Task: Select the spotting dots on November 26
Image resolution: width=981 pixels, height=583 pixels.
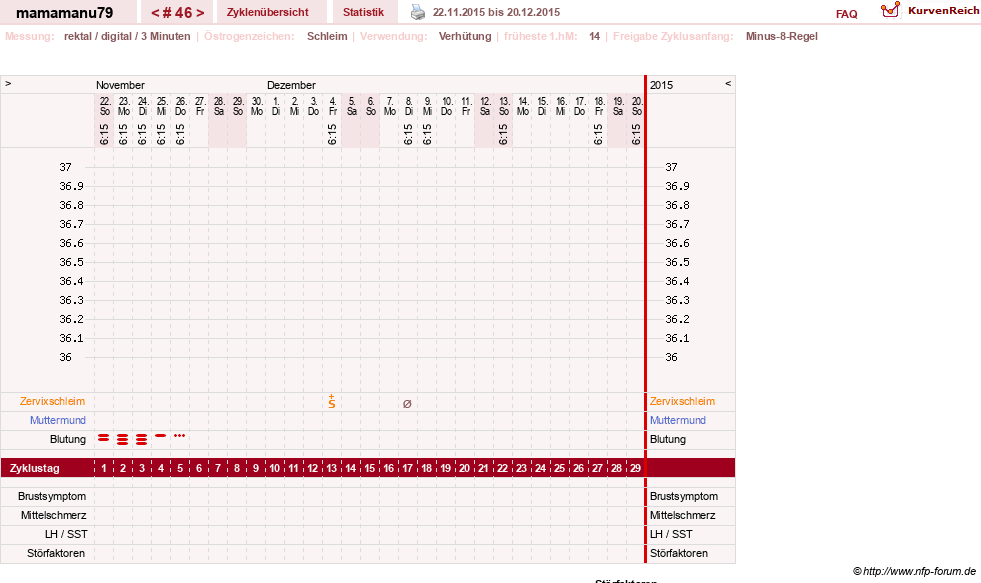Action: (x=180, y=435)
